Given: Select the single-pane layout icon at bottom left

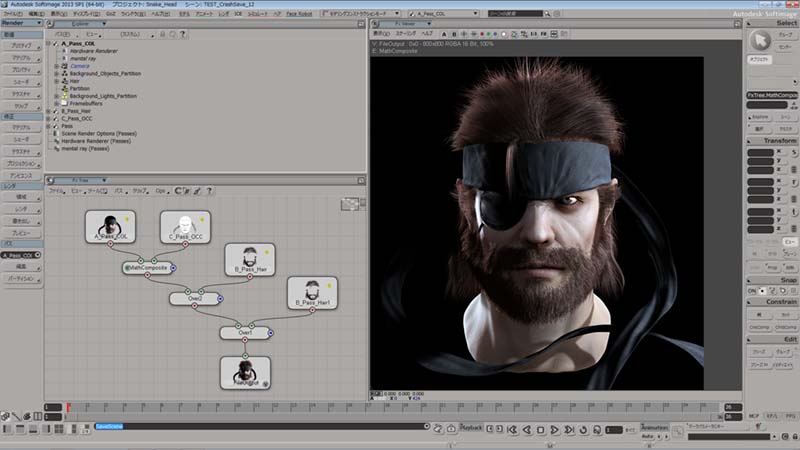Looking at the screenshot, I should pos(7,429).
